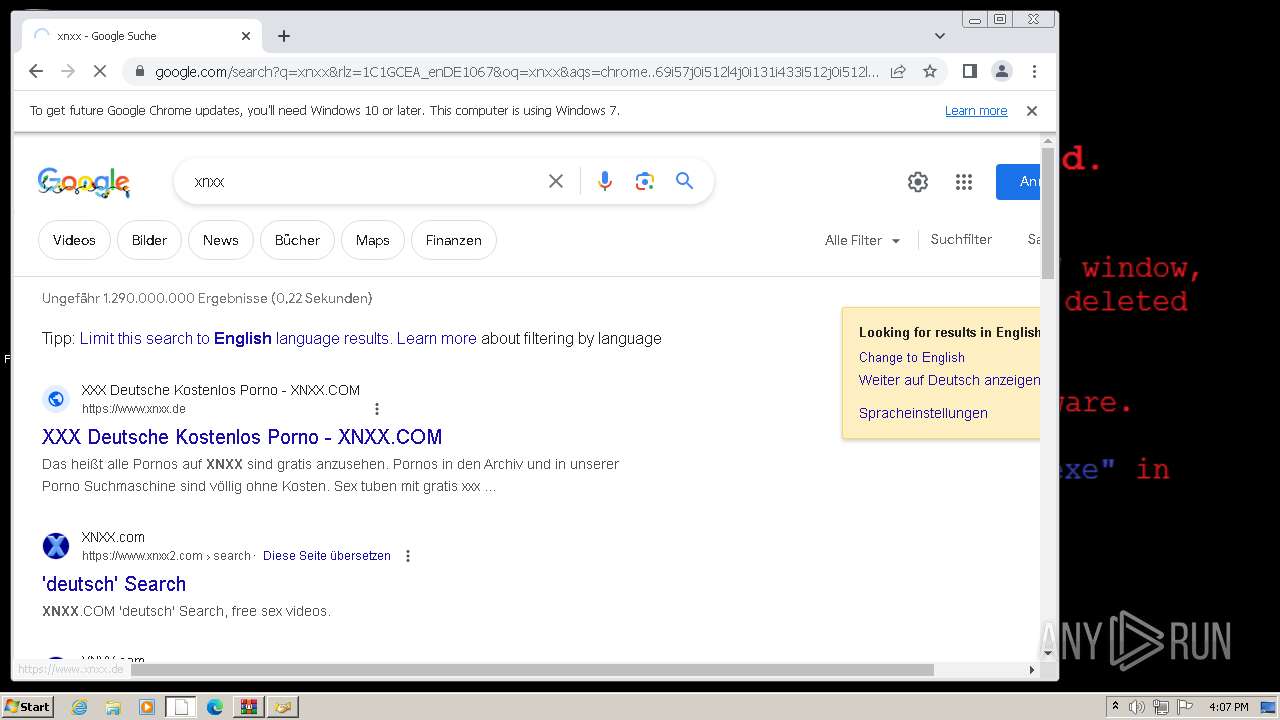This screenshot has height=720, width=1280.
Task: Open the media player taskbar icon
Action: tap(147, 707)
